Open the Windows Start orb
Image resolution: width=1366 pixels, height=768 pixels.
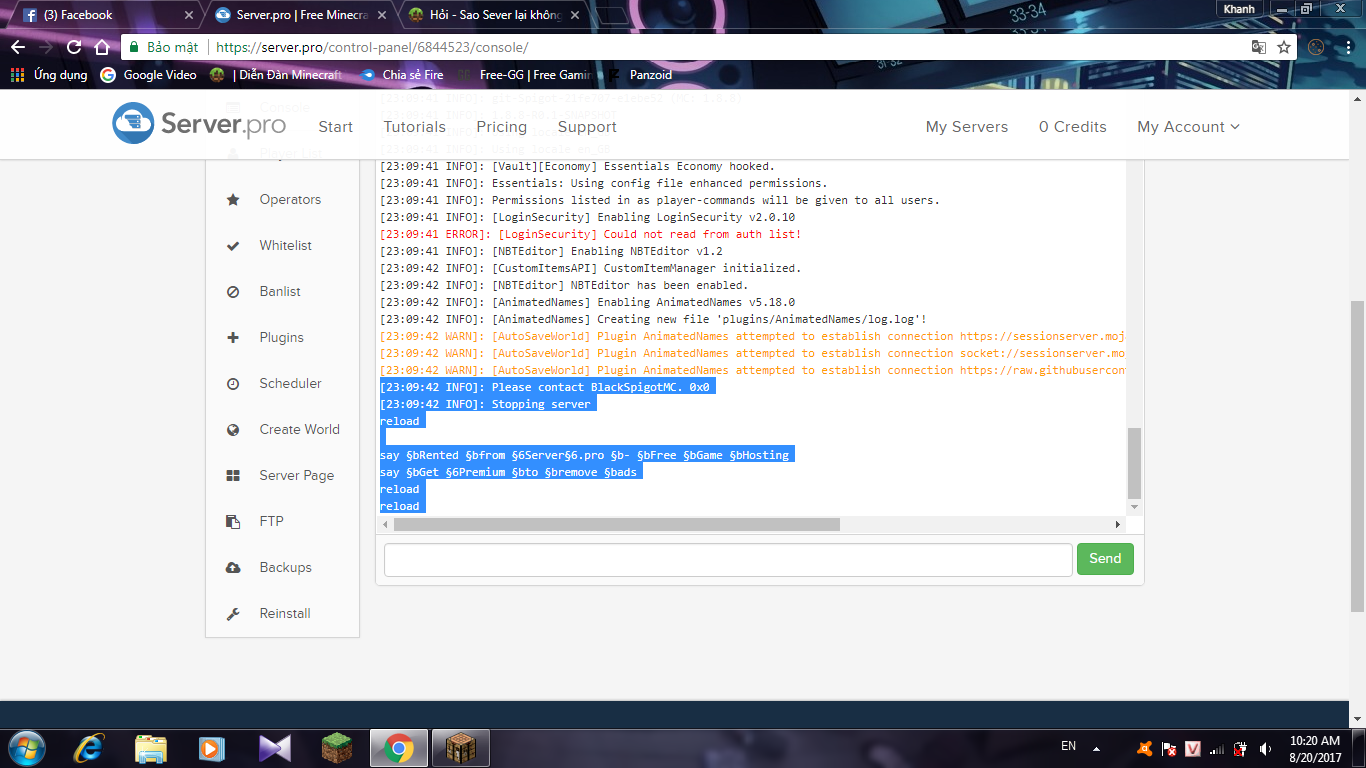point(26,747)
